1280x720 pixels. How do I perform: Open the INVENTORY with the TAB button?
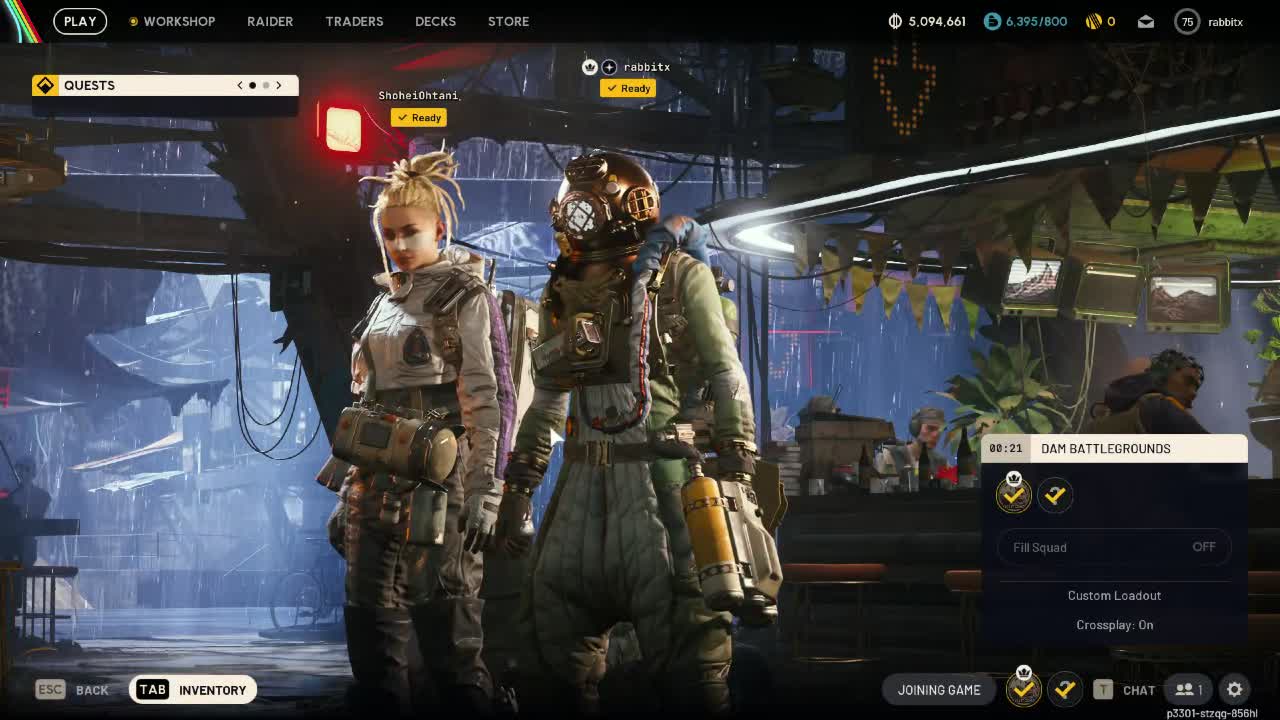point(193,689)
